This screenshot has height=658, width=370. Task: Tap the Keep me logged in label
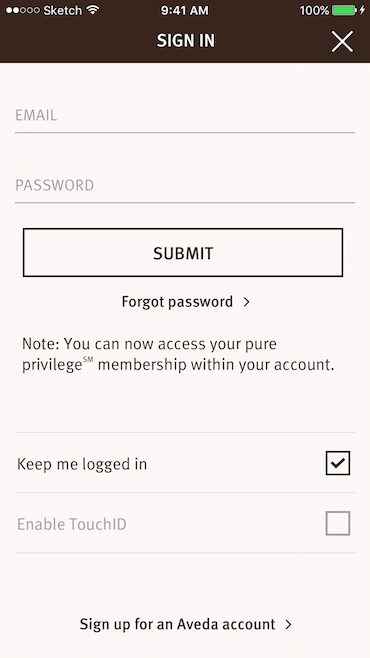coord(82,464)
